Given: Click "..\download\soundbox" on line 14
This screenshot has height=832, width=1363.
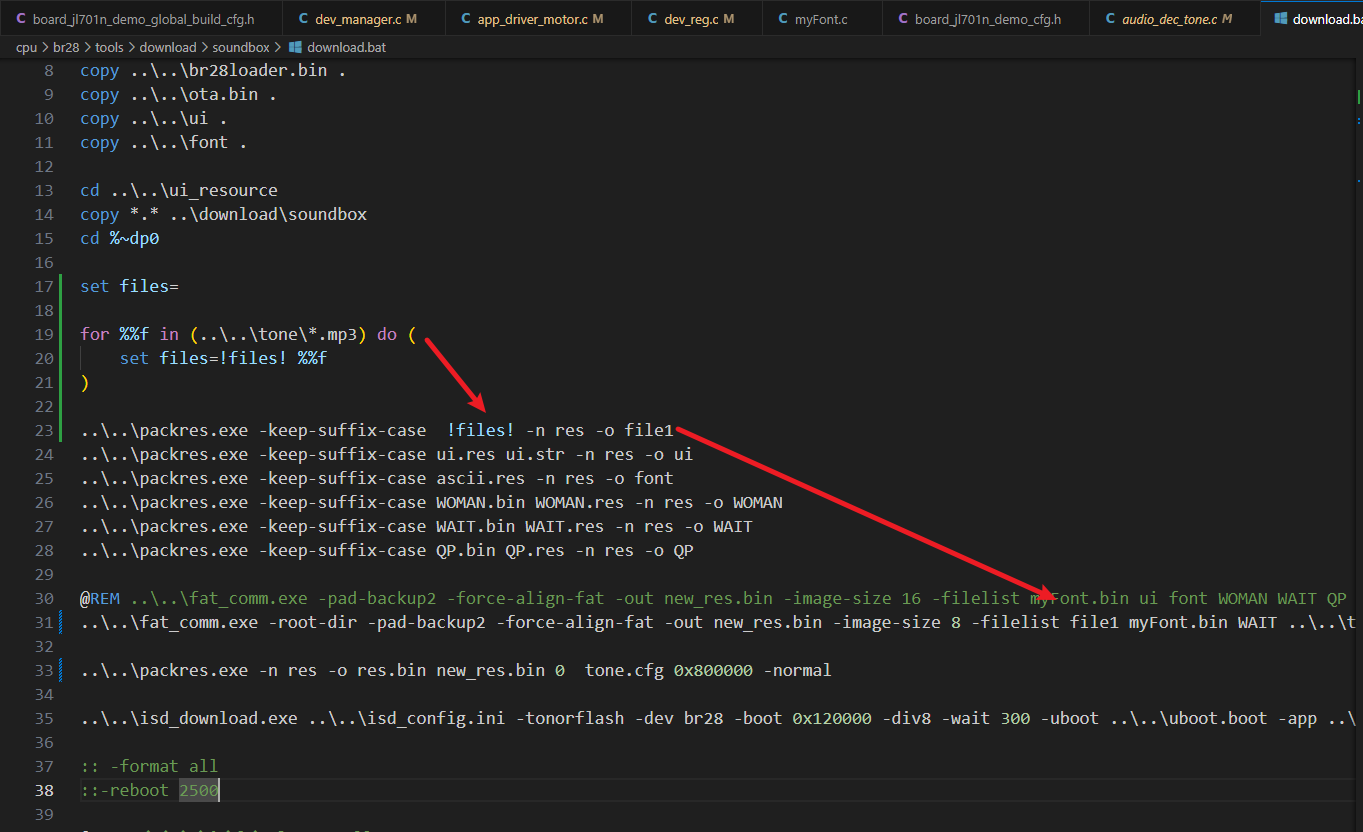Looking at the screenshot, I should pyautogui.click(x=268, y=214).
